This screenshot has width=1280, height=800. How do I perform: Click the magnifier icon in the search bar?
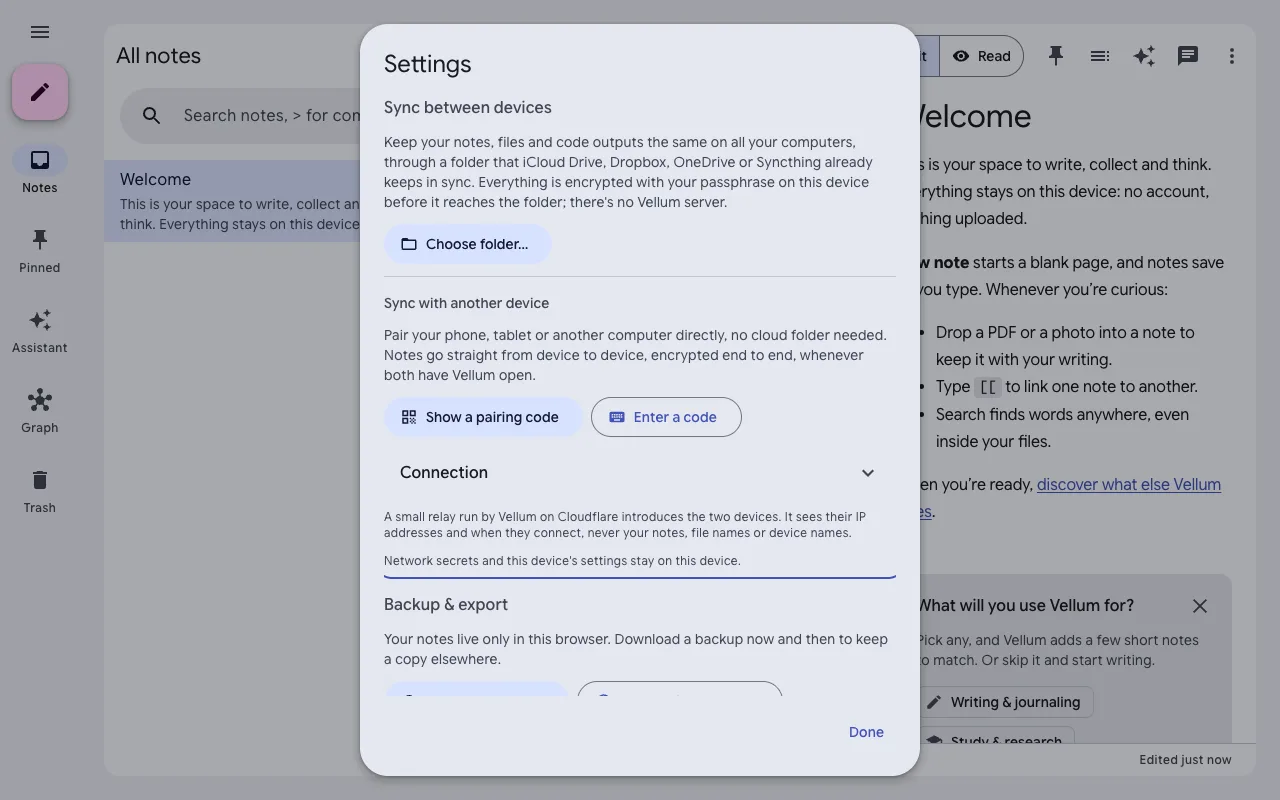point(152,116)
